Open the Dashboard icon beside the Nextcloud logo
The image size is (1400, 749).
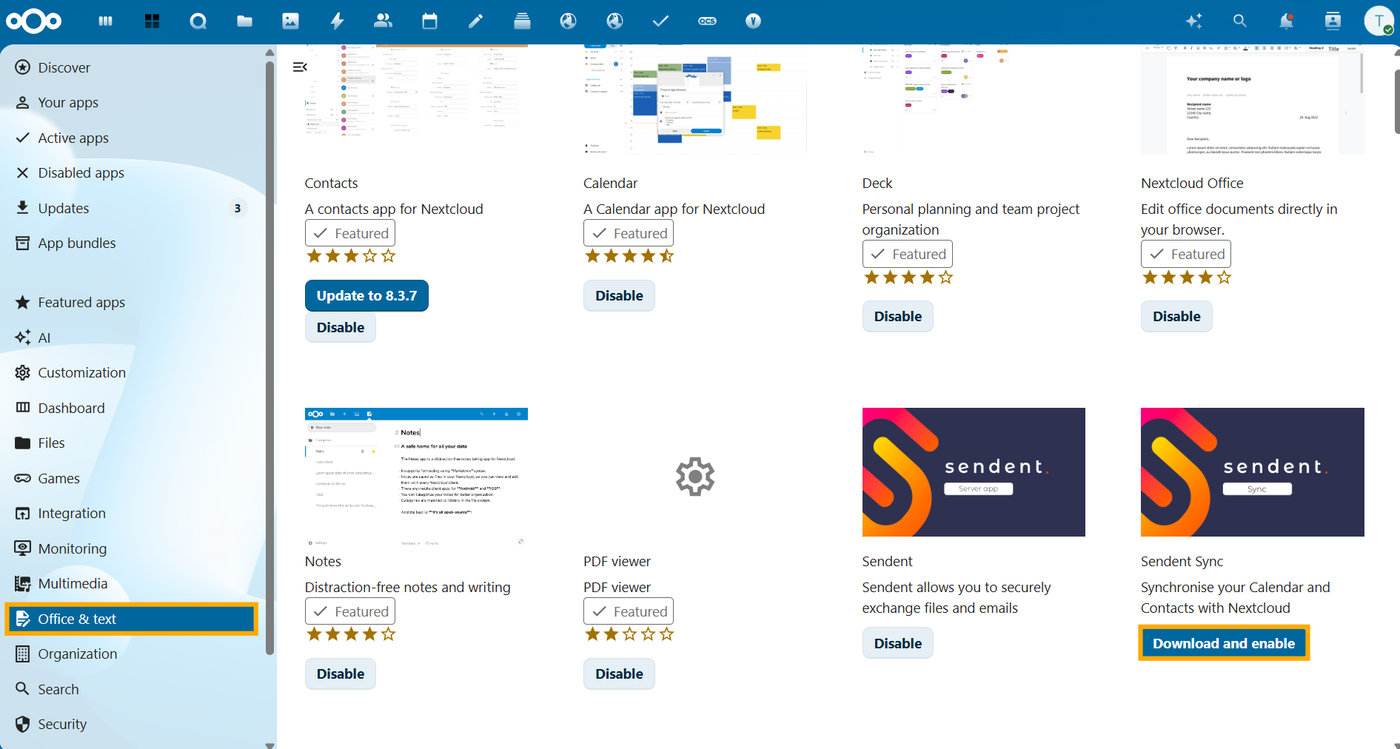click(x=105, y=21)
